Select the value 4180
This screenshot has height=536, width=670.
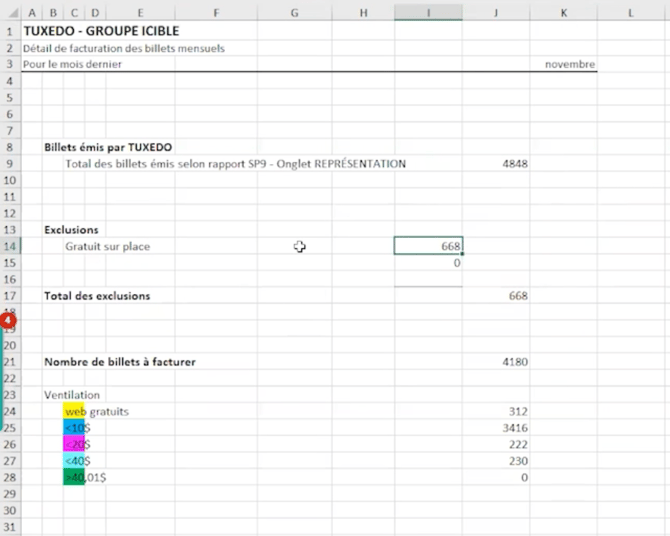pyautogui.click(x=515, y=362)
